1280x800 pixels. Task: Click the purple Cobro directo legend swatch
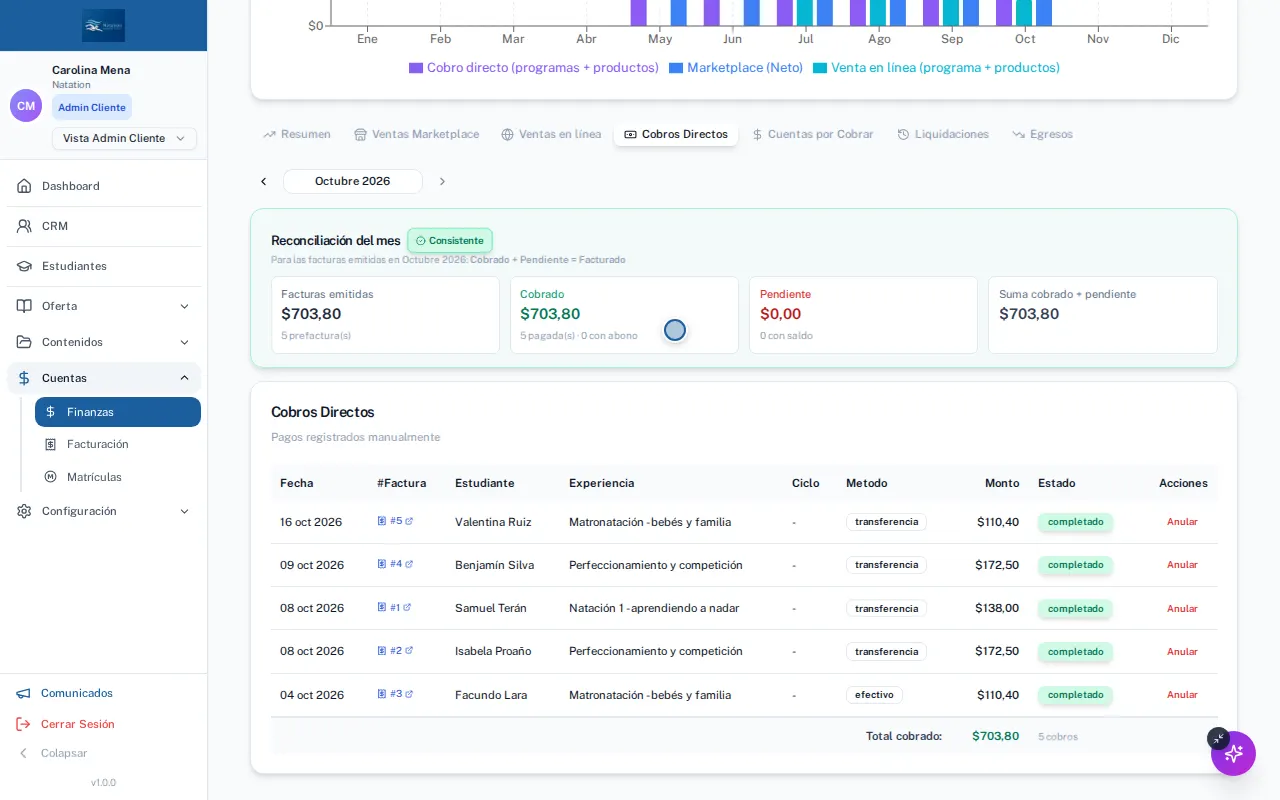416,68
